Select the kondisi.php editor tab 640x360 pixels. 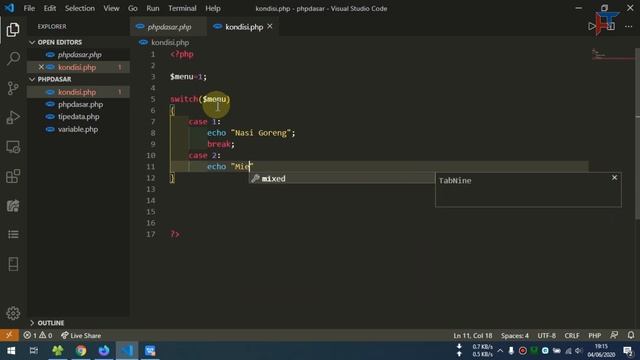tap(244, 27)
